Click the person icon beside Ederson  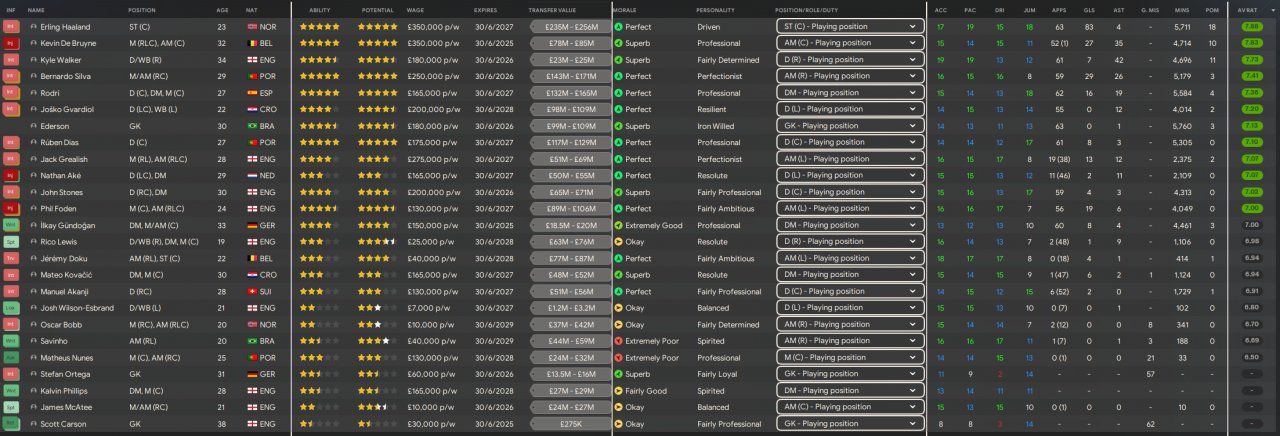pyautogui.click(x=33, y=126)
